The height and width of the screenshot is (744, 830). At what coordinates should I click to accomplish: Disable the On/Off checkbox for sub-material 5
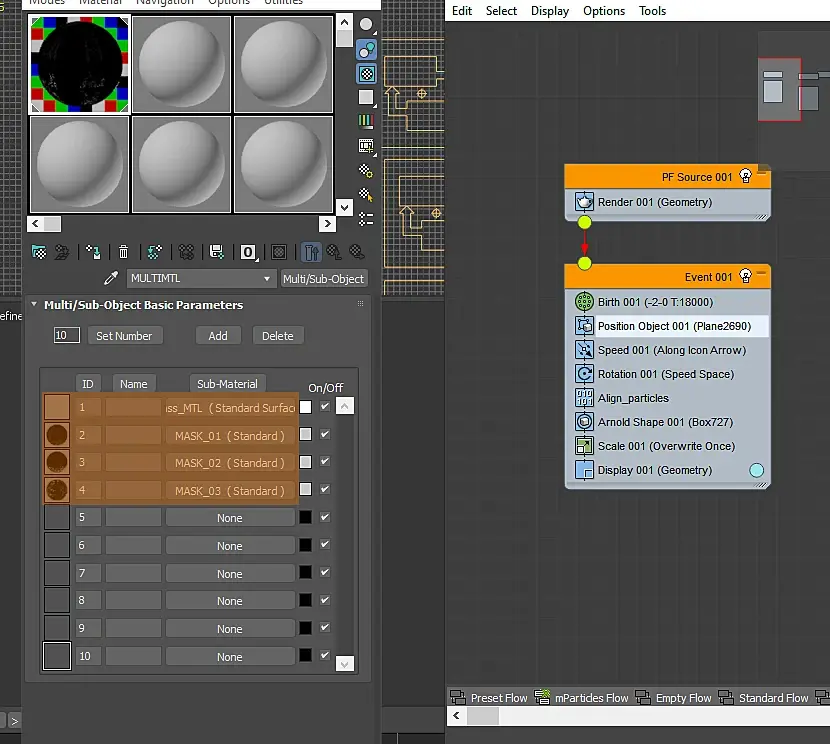(x=325, y=518)
